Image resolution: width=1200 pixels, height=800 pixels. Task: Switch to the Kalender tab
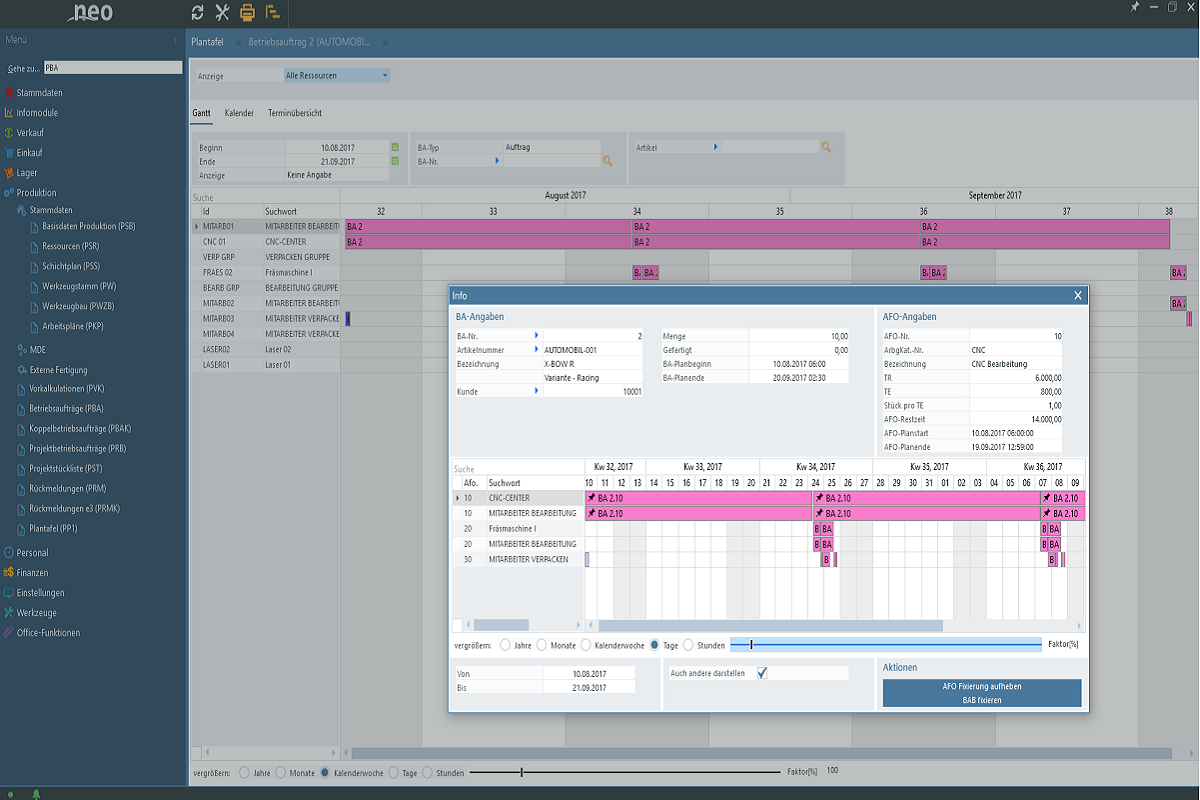tap(239, 113)
